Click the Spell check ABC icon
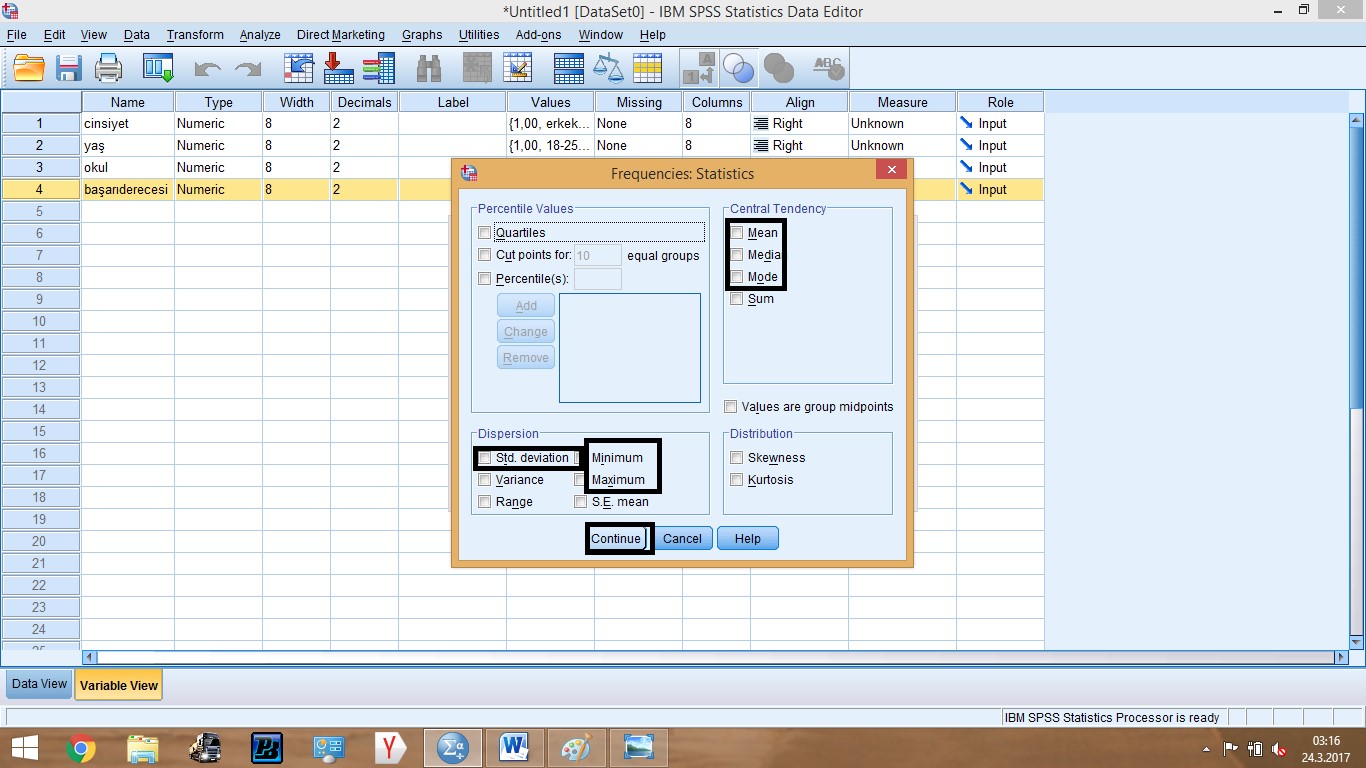This screenshot has width=1366, height=768. 828,68
